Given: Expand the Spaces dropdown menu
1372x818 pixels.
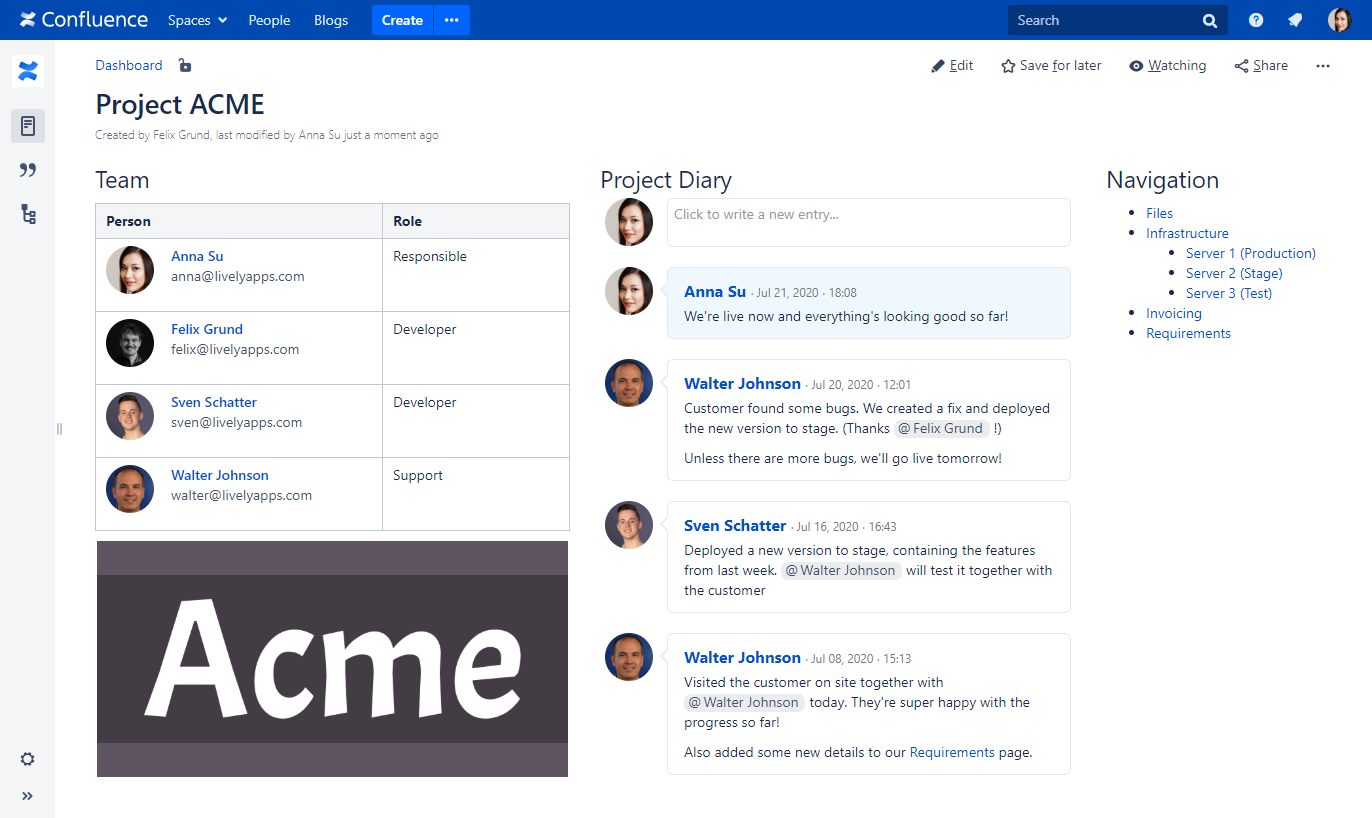Looking at the screenshot, I should pyautogui.click(x=197, y=20).
